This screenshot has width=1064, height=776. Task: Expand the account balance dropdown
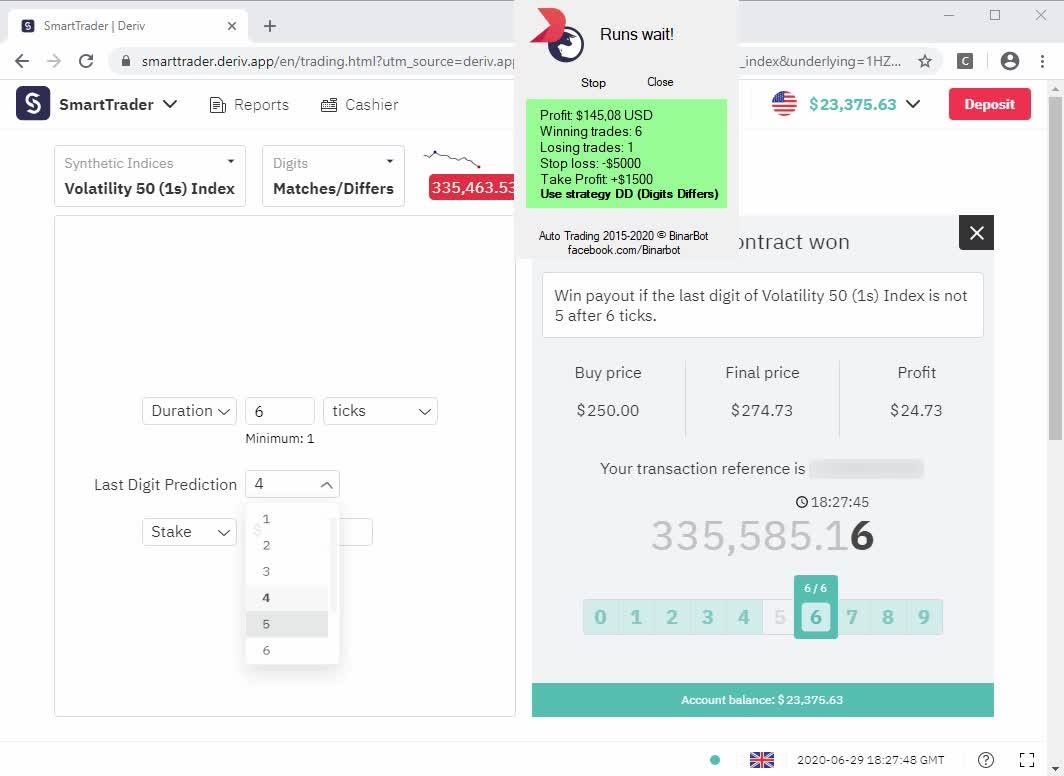pos(913,104)
